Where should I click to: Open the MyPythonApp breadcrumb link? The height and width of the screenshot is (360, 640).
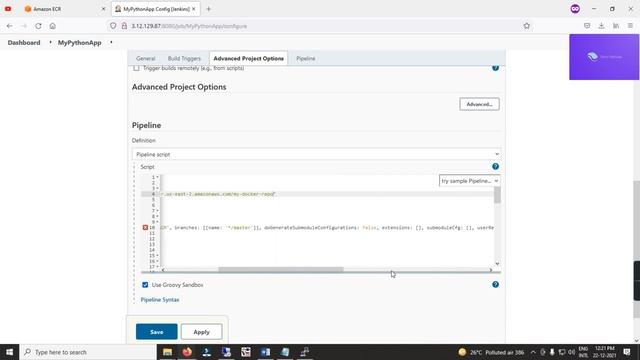tap(80, 42)
